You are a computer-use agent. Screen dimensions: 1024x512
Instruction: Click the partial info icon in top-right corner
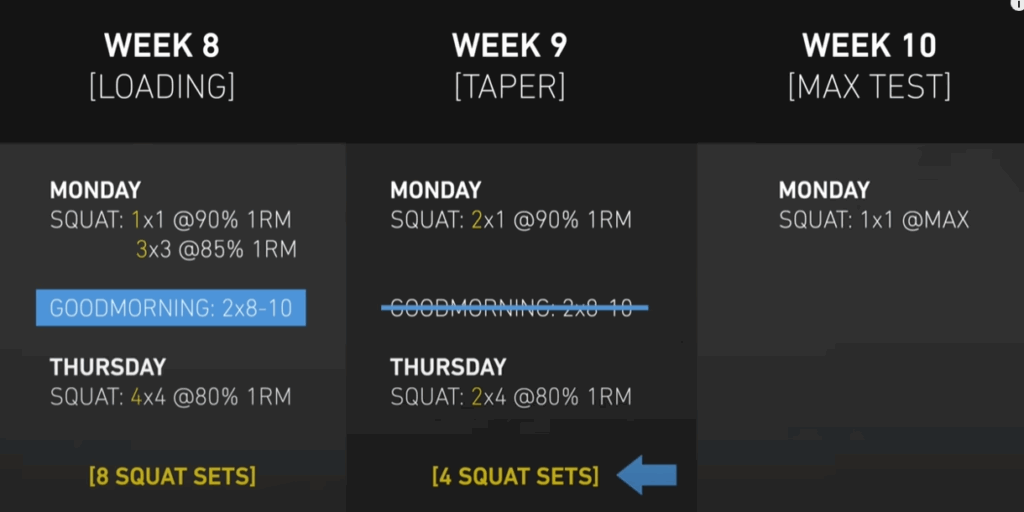[x=1019, y=4]
